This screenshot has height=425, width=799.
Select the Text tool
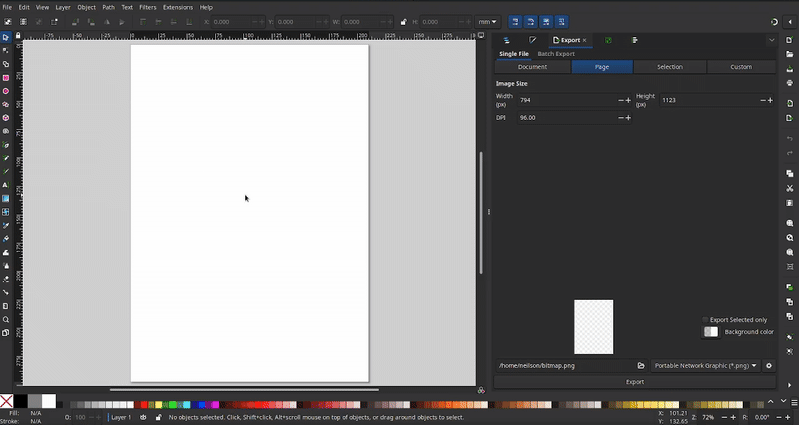click(x=6, y=185)
